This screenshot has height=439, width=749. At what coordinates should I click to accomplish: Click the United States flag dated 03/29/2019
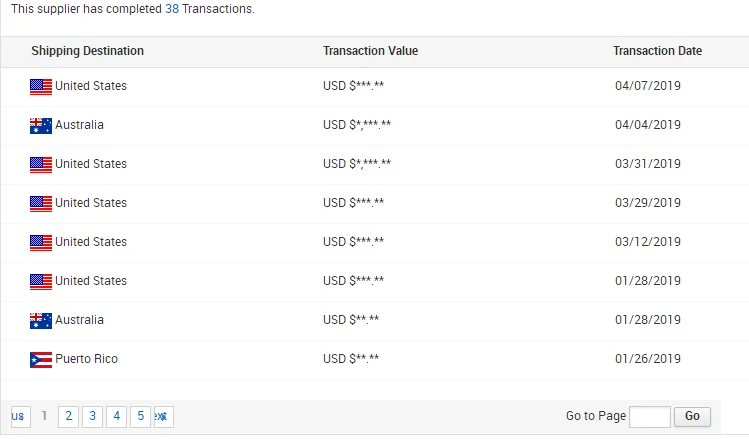(41, 204)
